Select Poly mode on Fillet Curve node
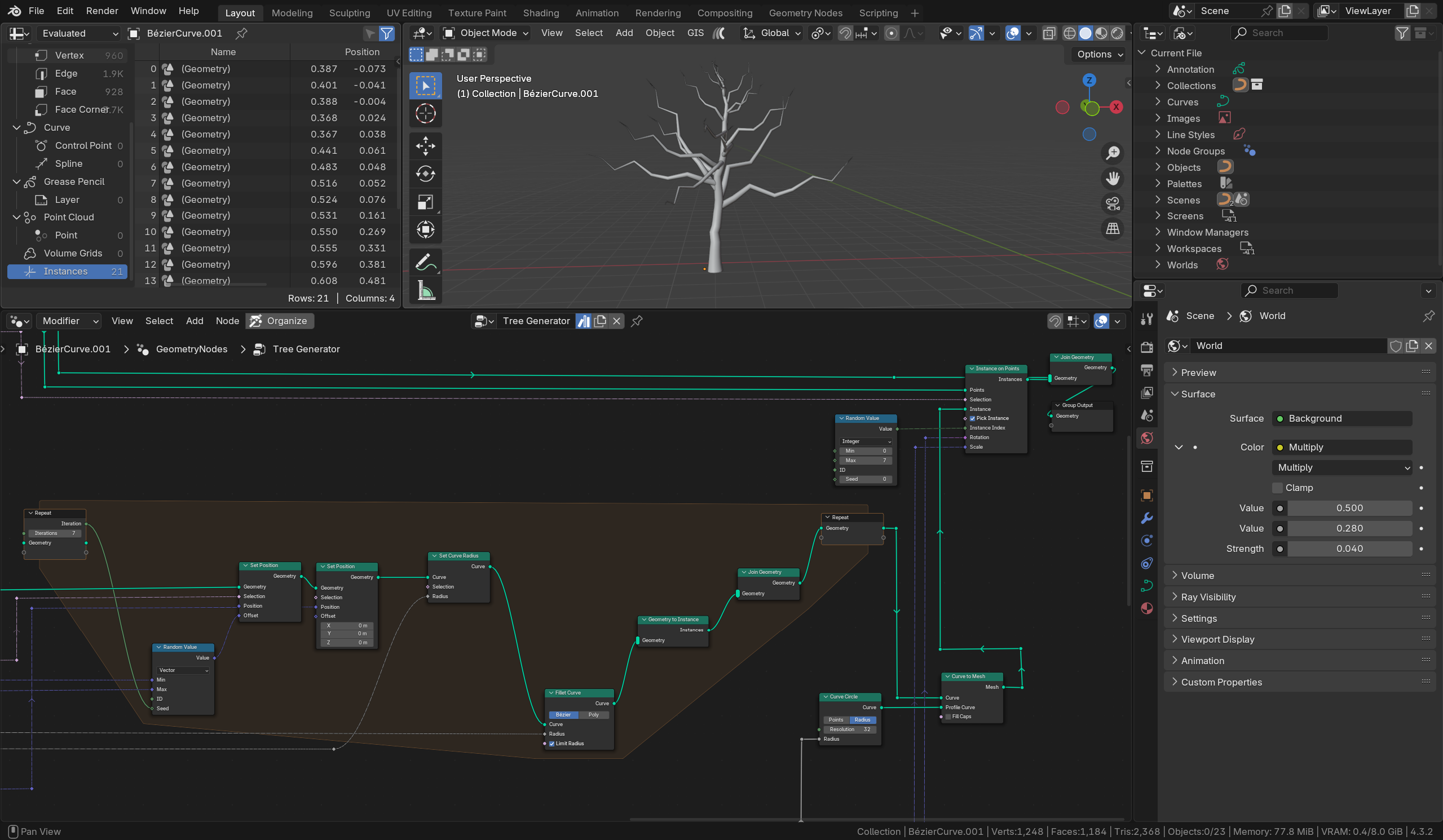 [594, 715]
